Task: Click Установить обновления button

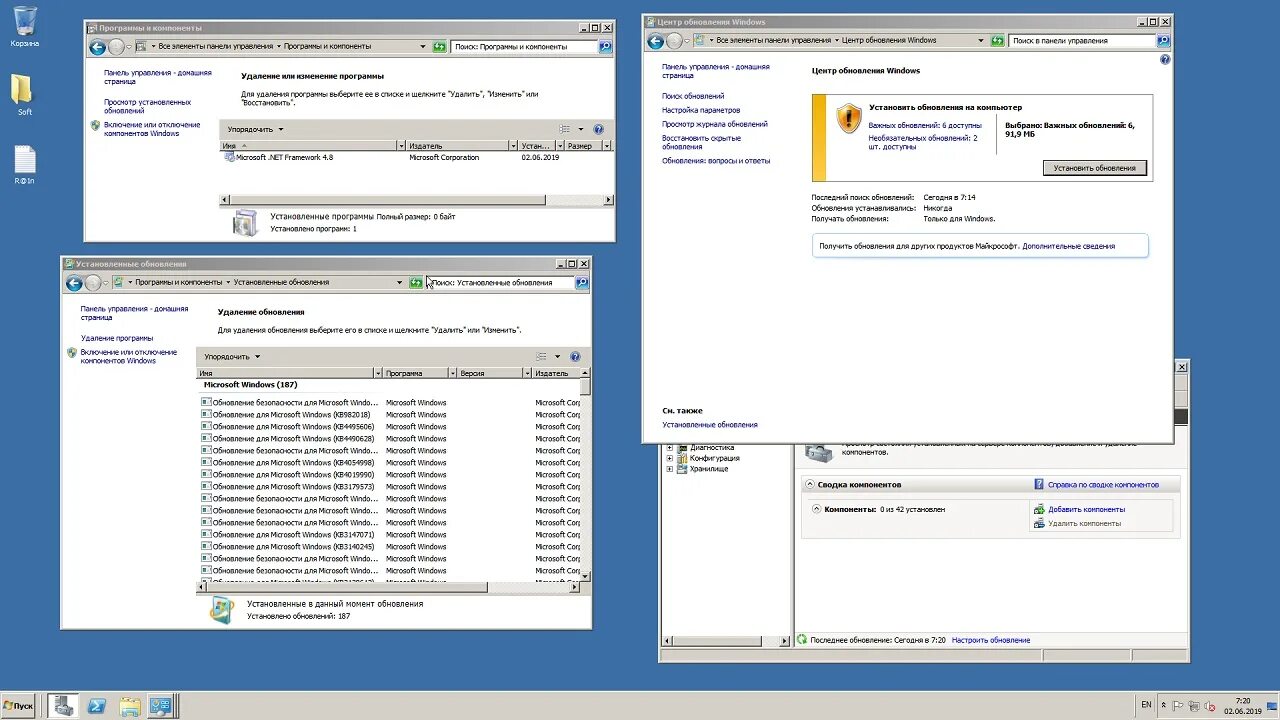Action: 1094,168
